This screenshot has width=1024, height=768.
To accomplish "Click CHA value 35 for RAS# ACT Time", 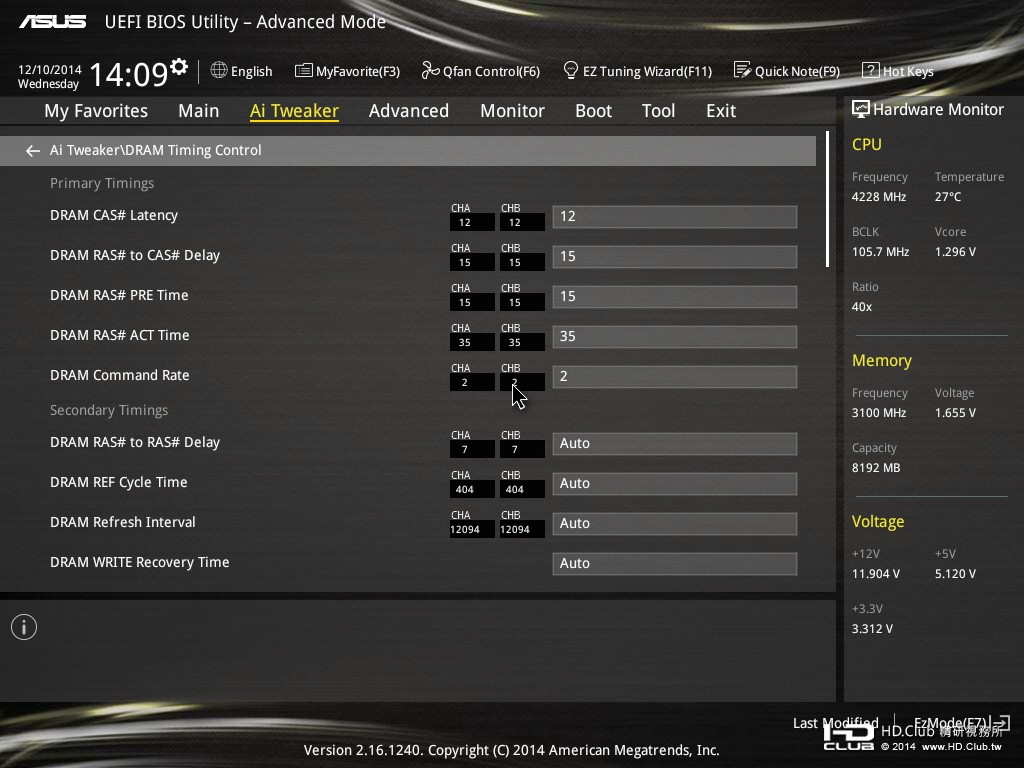I will pos(472,343).
